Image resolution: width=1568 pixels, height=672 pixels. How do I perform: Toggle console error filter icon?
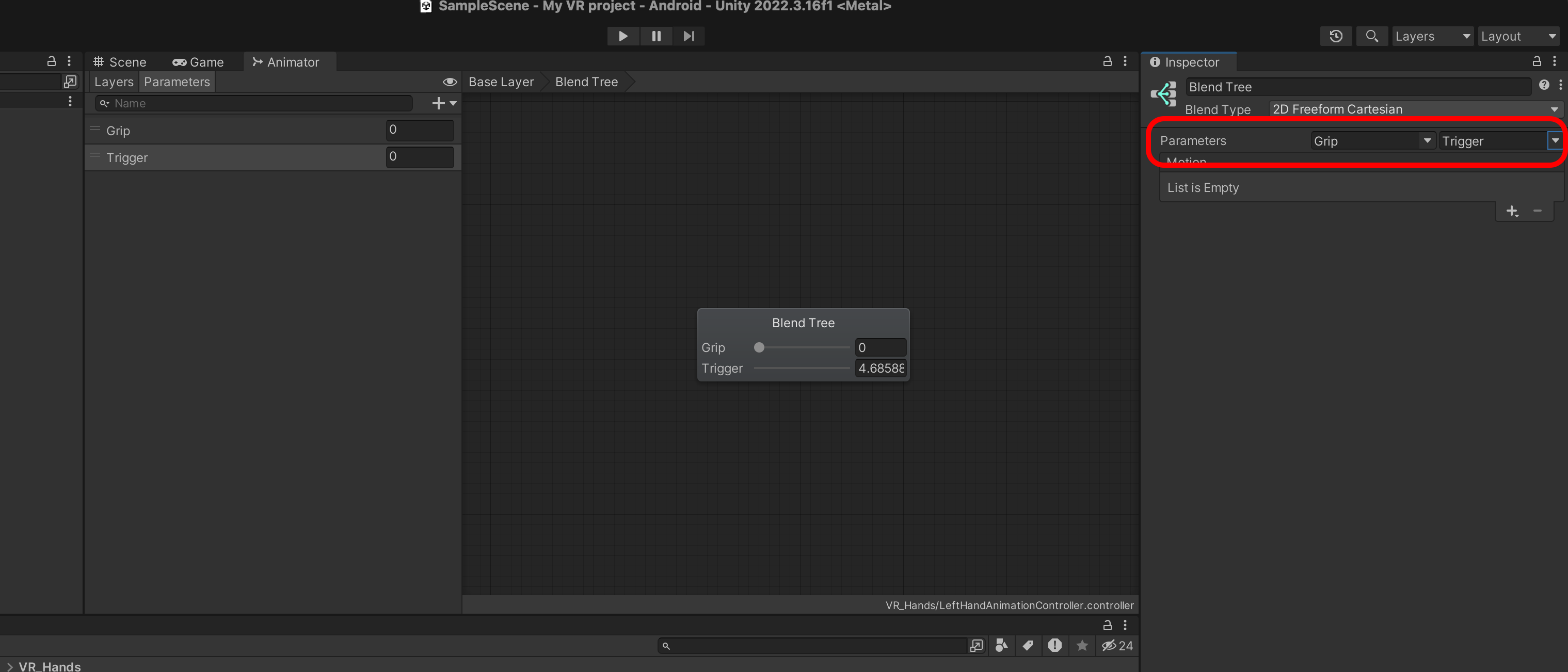tap(1054, 645)
